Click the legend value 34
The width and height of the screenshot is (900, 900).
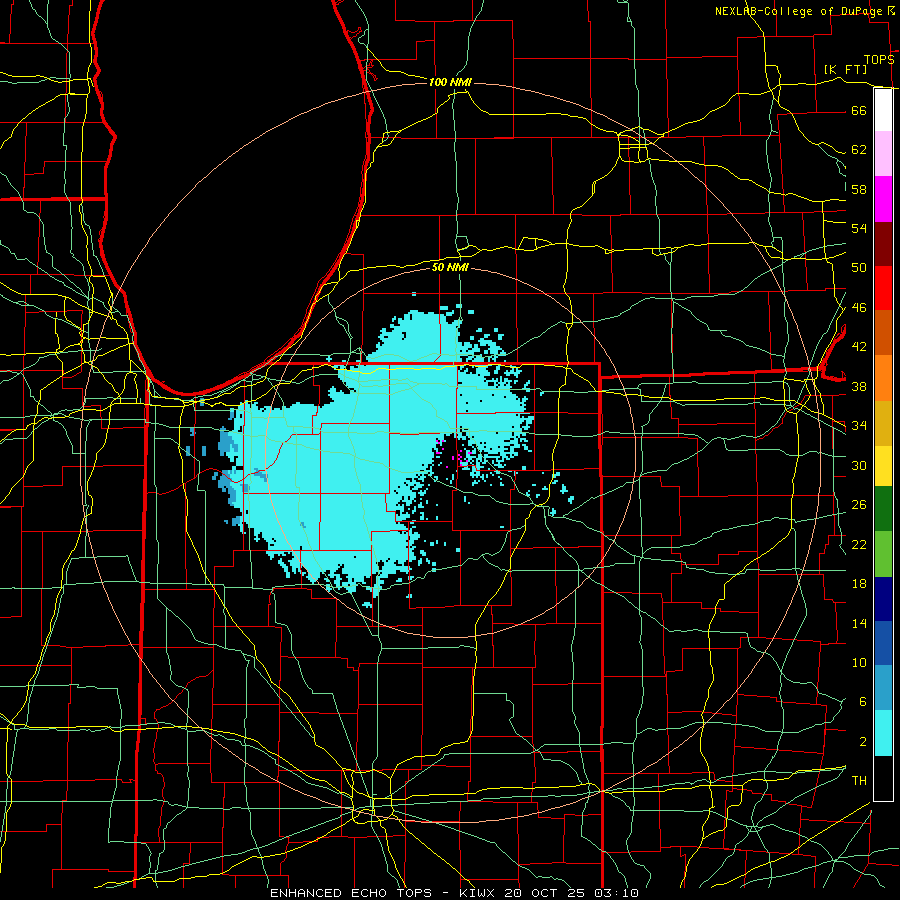[x=859, y=426]
